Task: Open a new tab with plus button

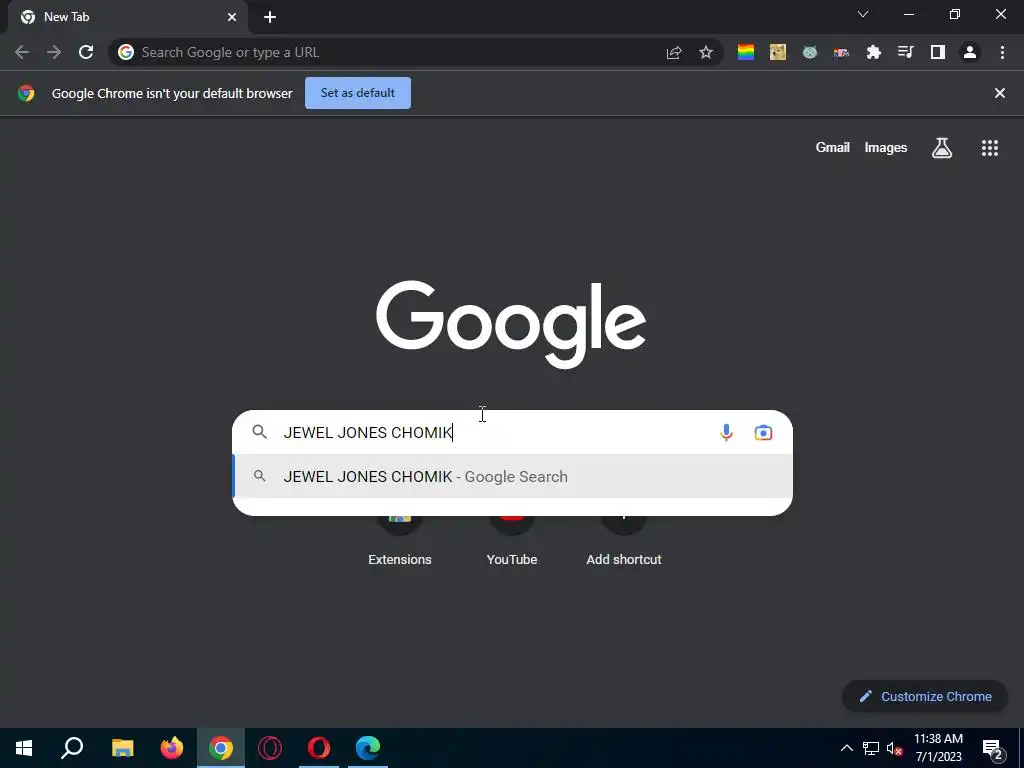Action: 270,17
